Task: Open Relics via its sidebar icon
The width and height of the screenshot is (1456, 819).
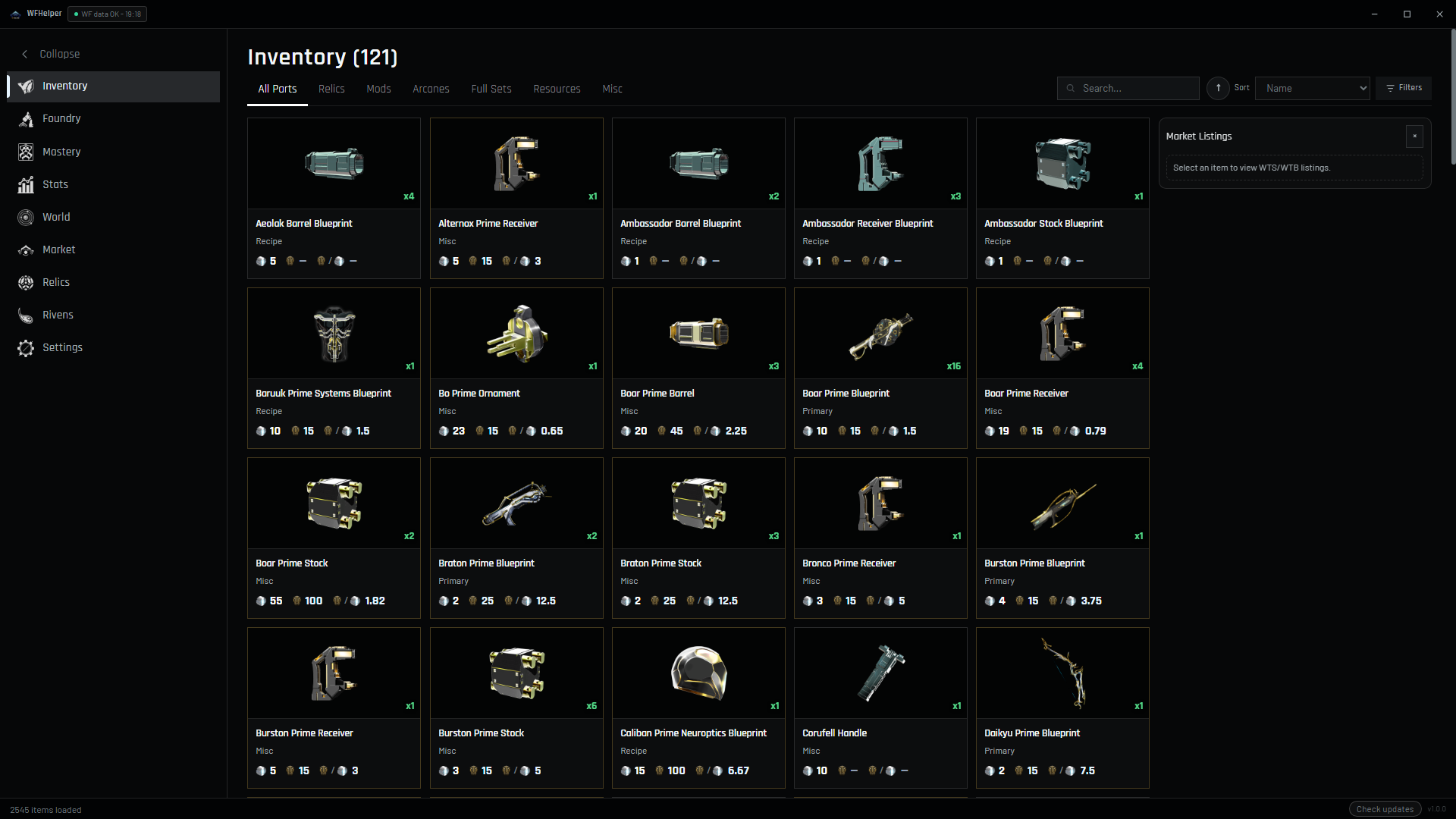Action: click(x=26, y=282)
